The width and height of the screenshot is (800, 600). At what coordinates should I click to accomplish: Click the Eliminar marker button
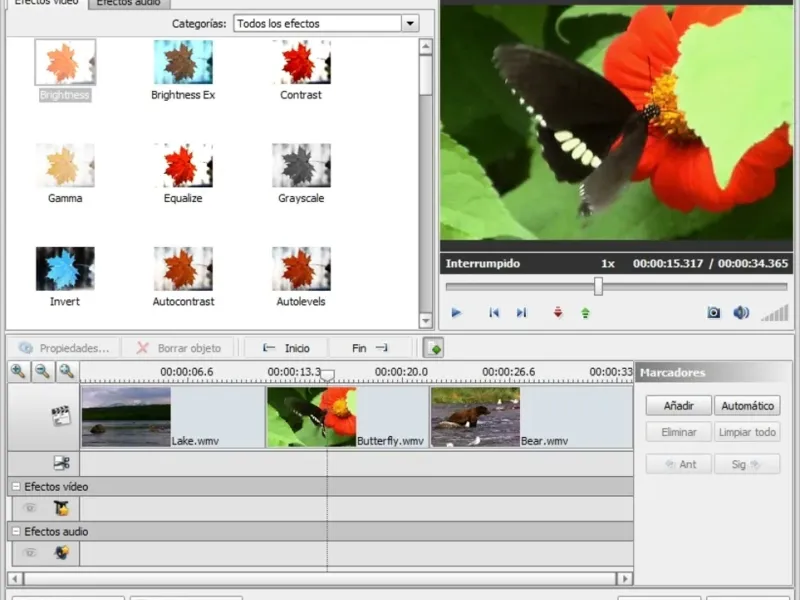678,432
